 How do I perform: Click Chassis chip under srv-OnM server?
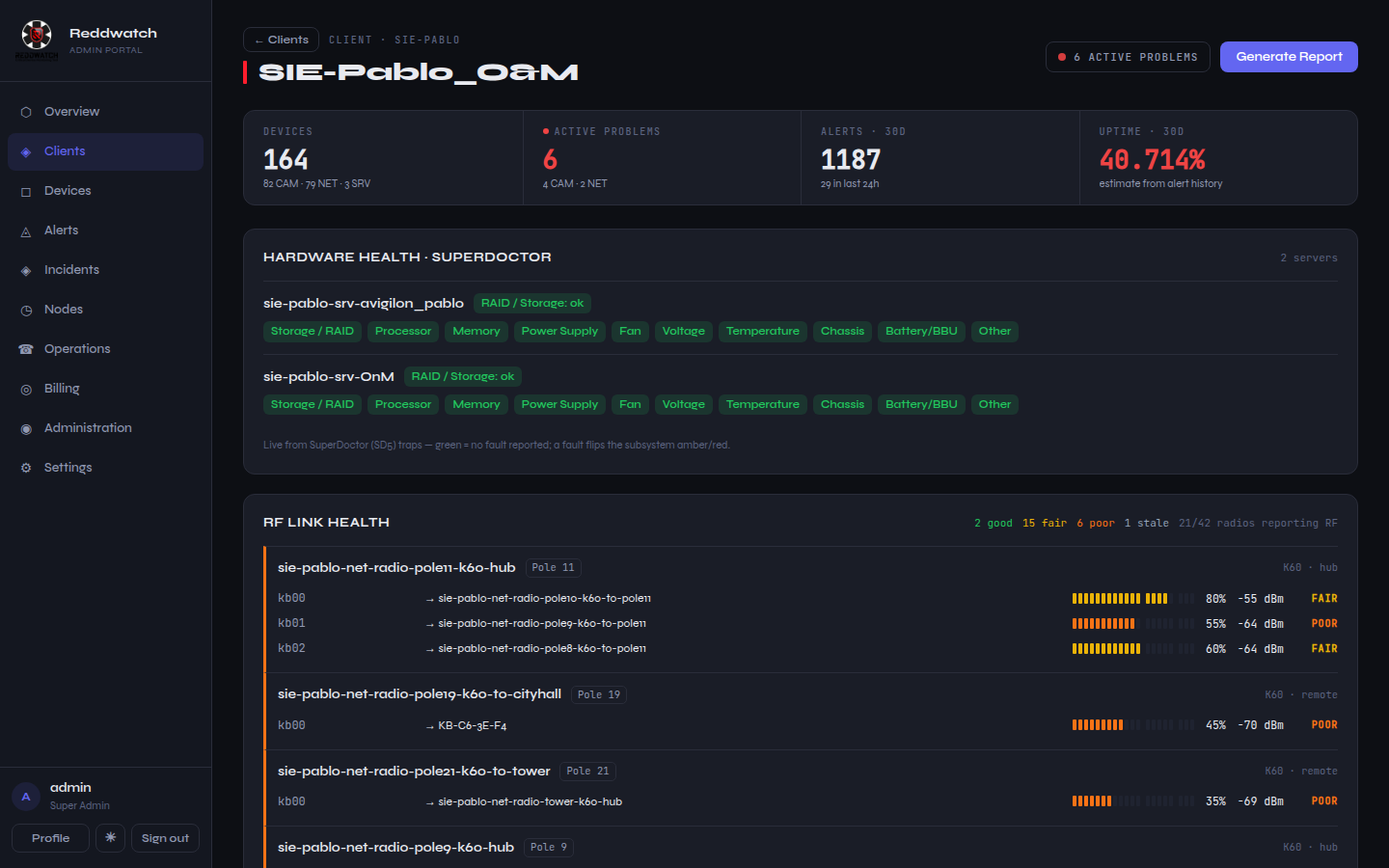point(842,404)
